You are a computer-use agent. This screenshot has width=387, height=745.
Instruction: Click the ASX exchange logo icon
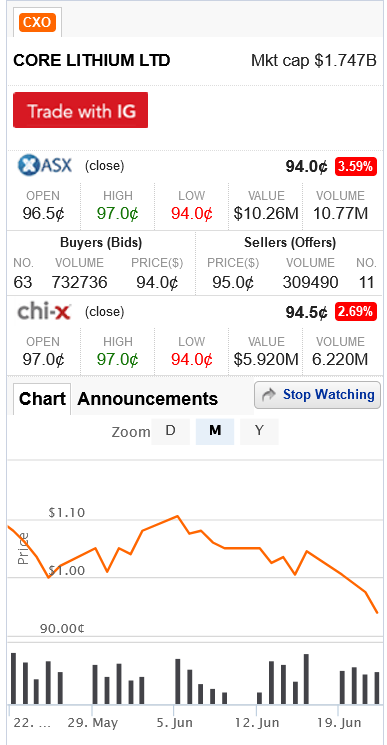tap(45, 166)
